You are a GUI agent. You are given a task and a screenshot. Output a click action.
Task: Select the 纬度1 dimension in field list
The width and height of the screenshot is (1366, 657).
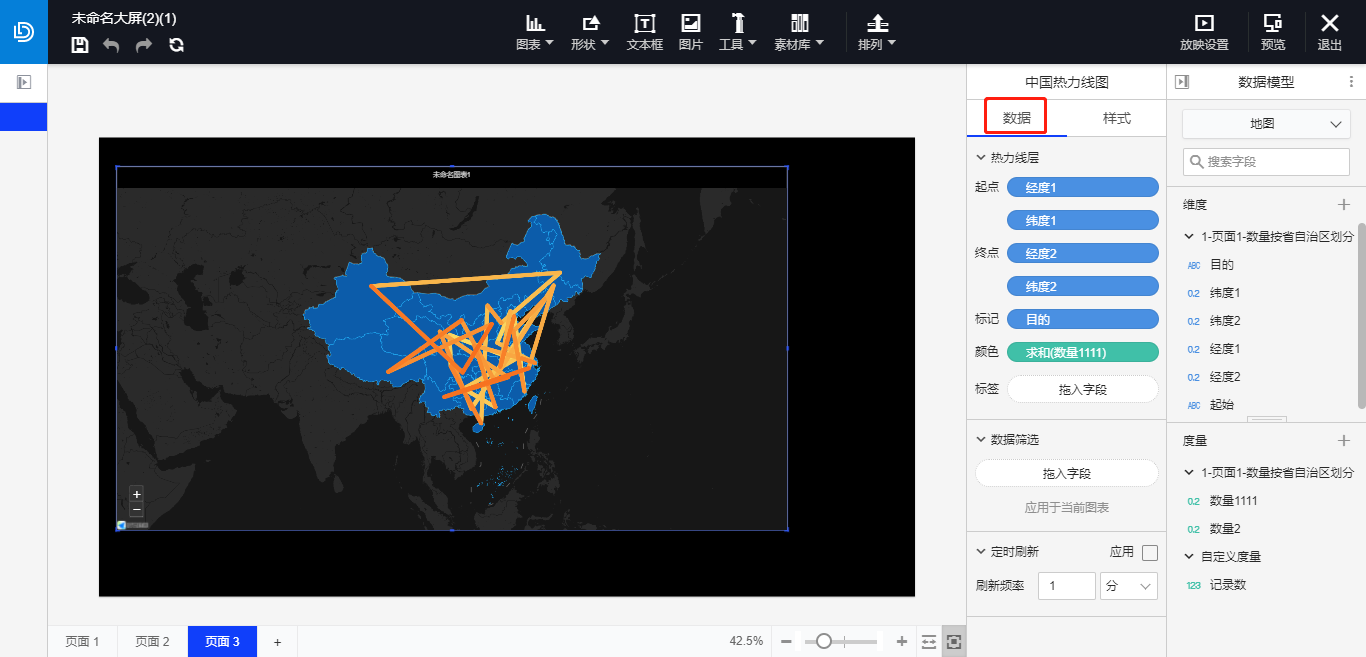tap(1225, 293)
